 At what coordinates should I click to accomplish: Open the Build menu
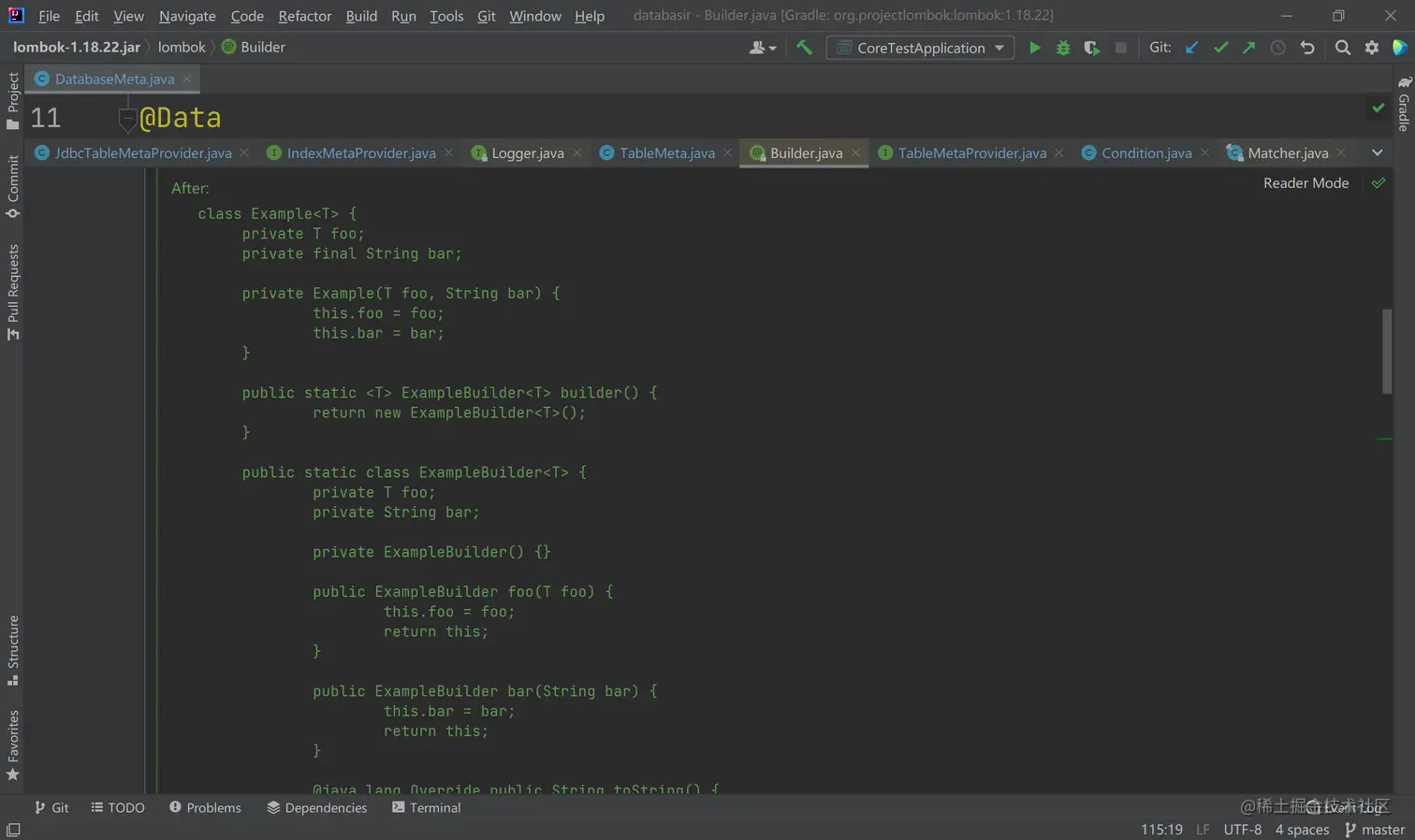click(361, 16)
